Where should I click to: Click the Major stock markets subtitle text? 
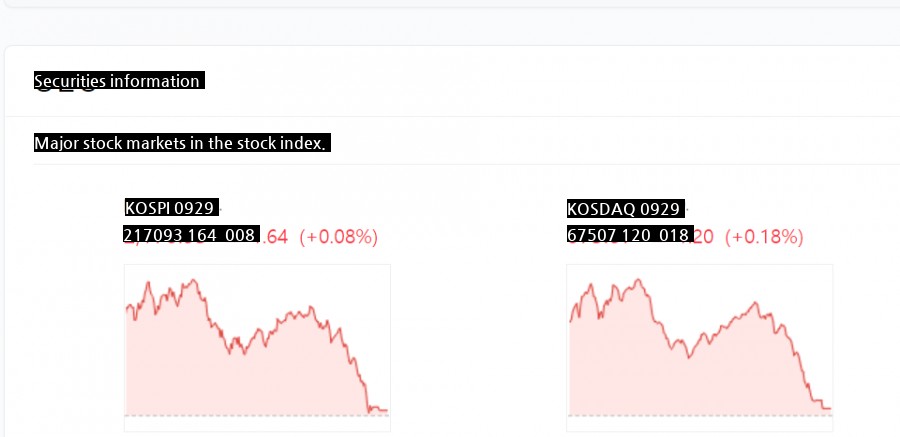(x=181, y=143)
